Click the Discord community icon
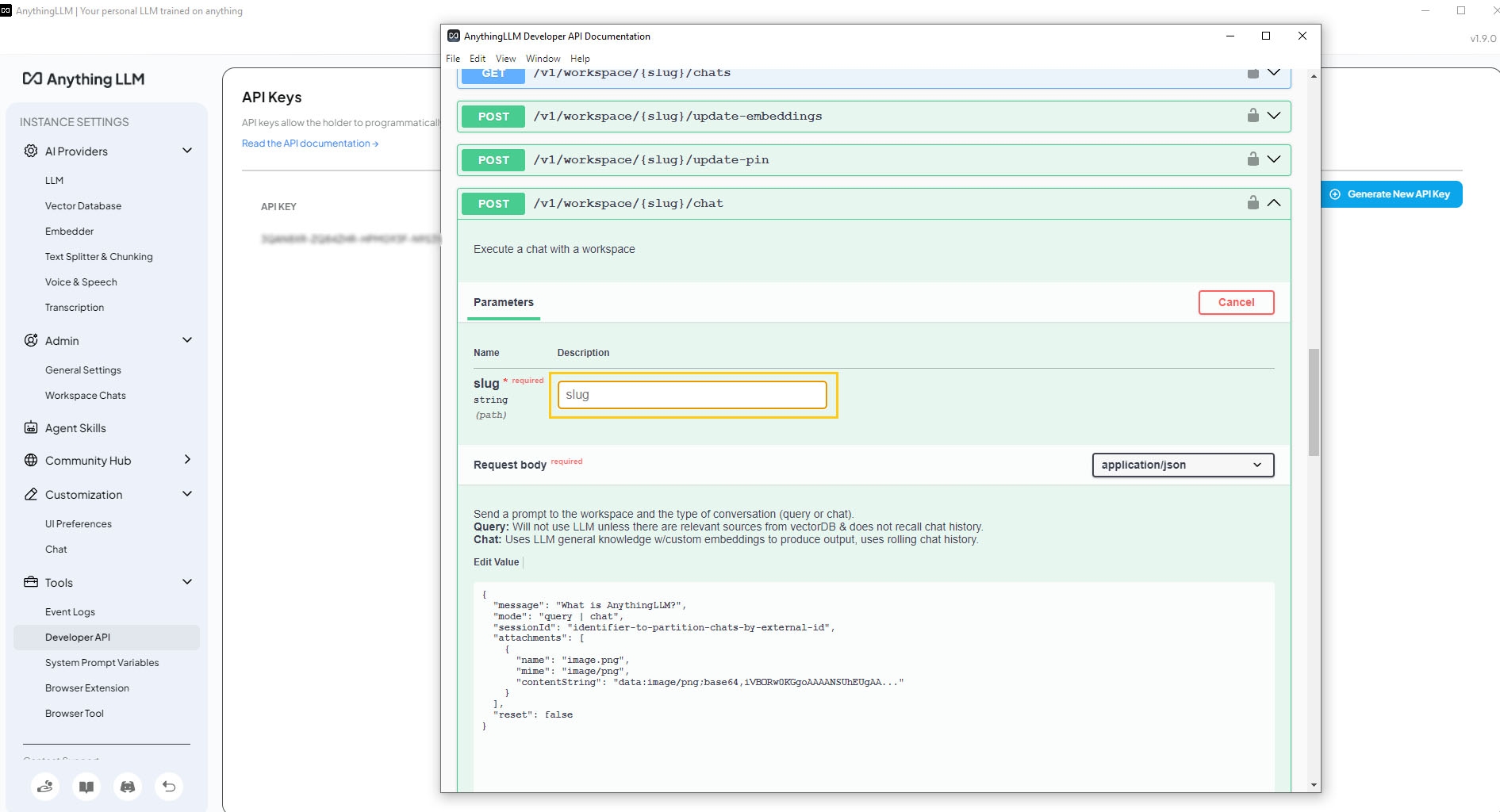The image size is (1500, 812). (128, 787)
